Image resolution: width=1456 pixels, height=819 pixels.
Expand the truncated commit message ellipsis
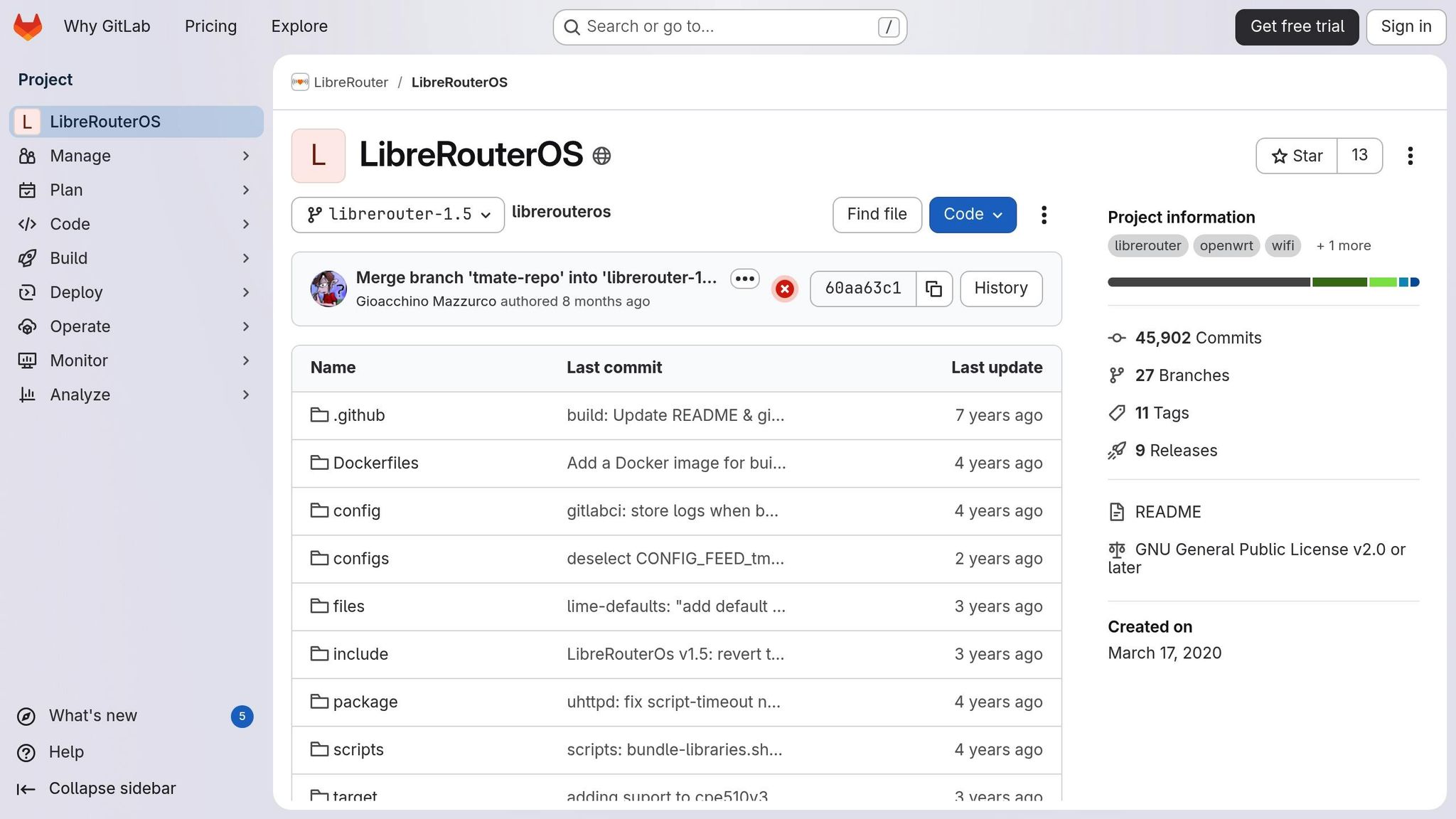click(x=744, y=279)
